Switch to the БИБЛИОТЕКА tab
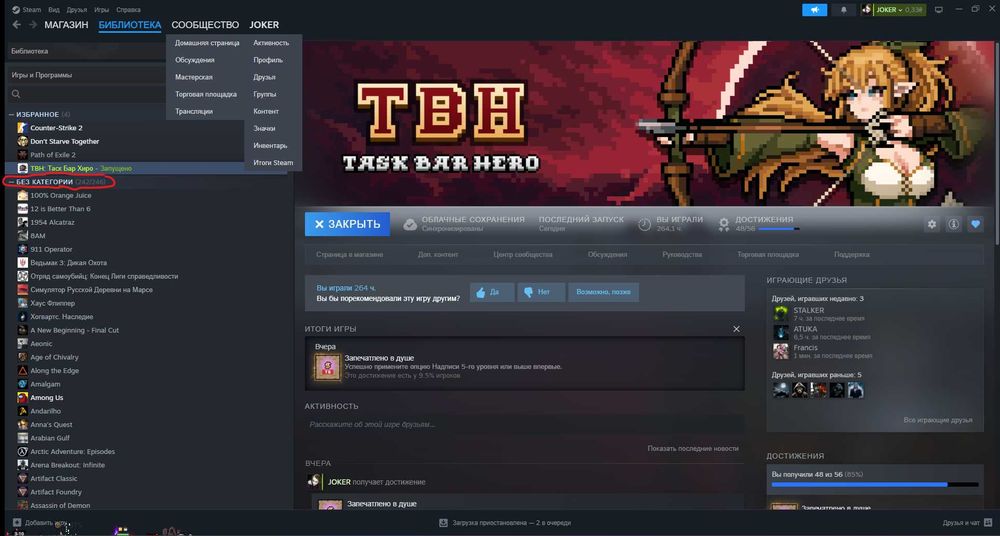 point(130,25)
